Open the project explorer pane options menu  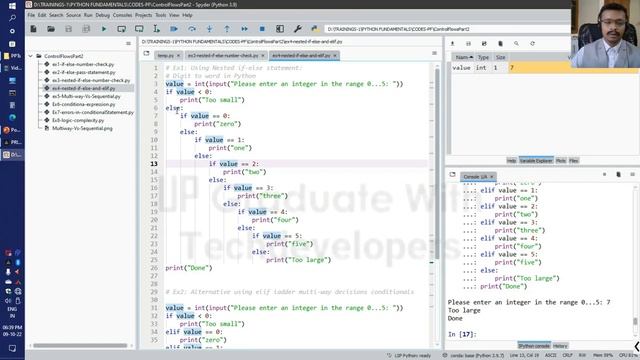point(129,43)
